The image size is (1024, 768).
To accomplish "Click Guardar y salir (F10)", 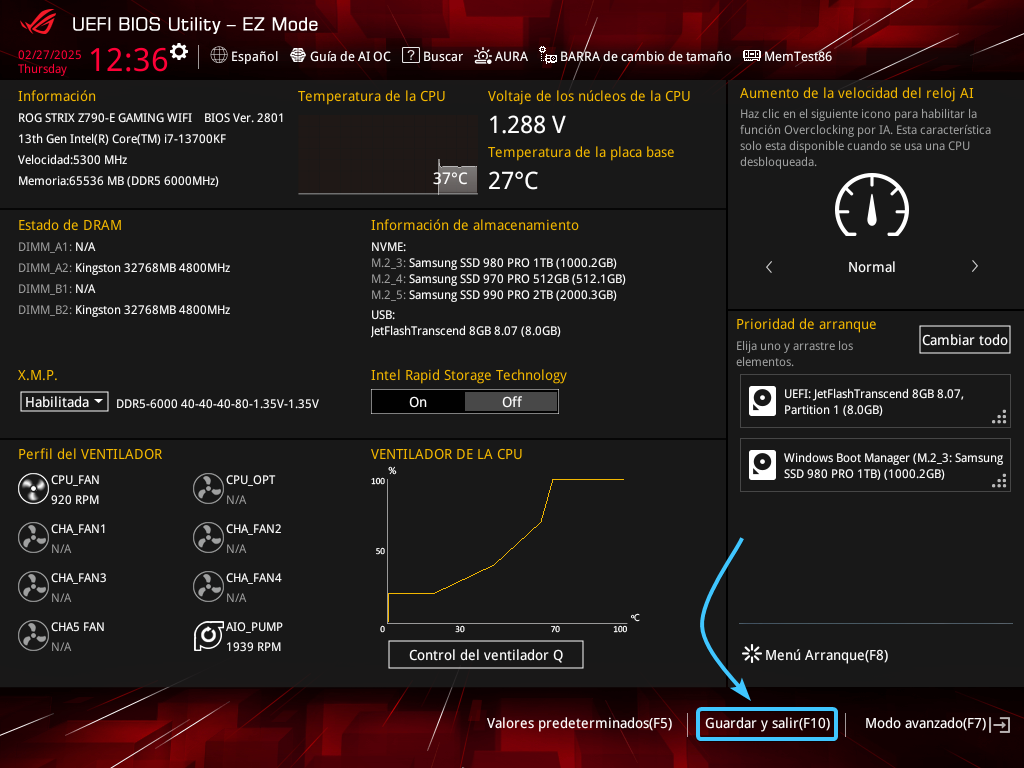I will click(767, 724).
